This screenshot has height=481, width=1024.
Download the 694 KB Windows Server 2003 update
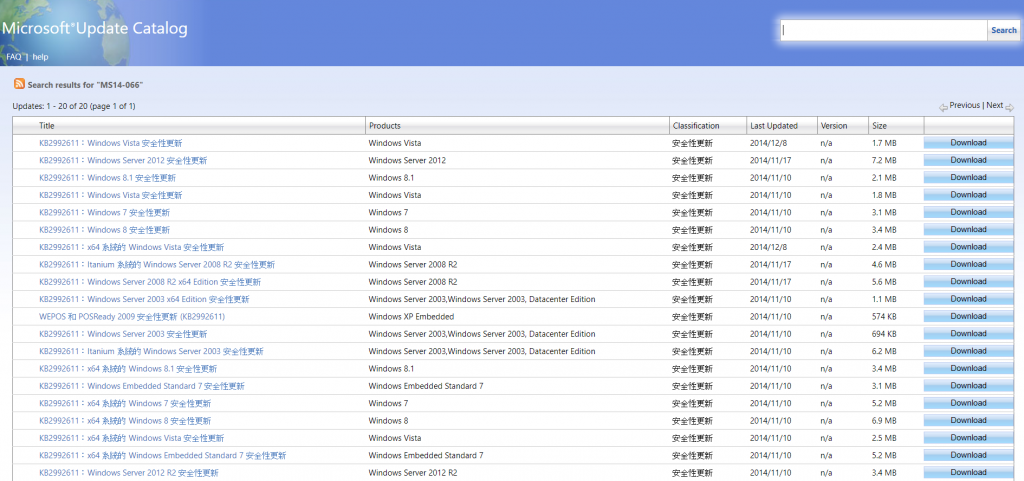968,334
